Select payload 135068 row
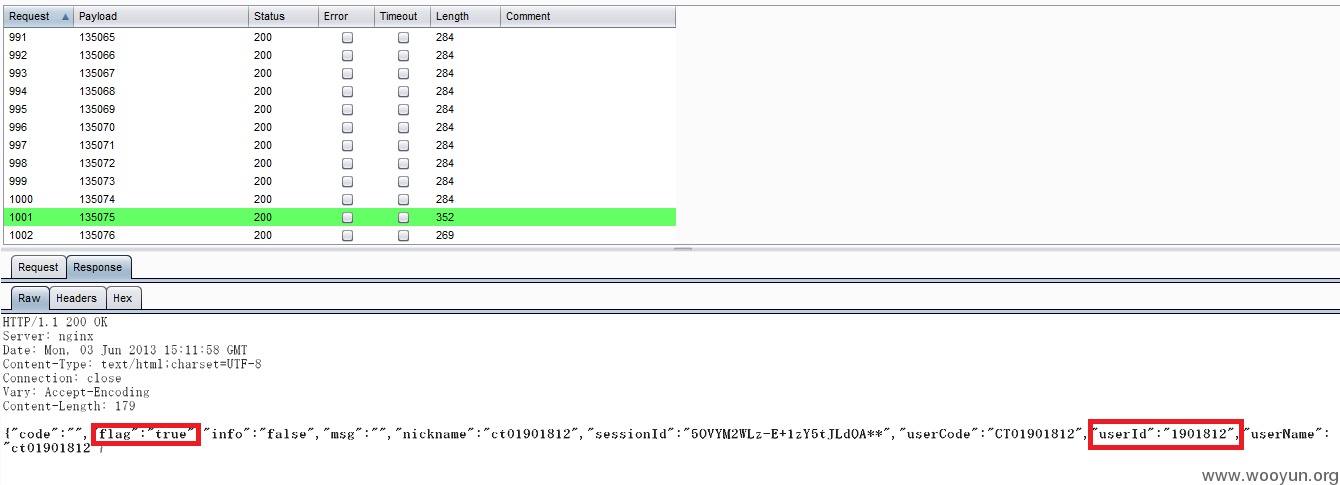Image resolution: width=1340 pixels, height=485 pixels. click(339, 91)
